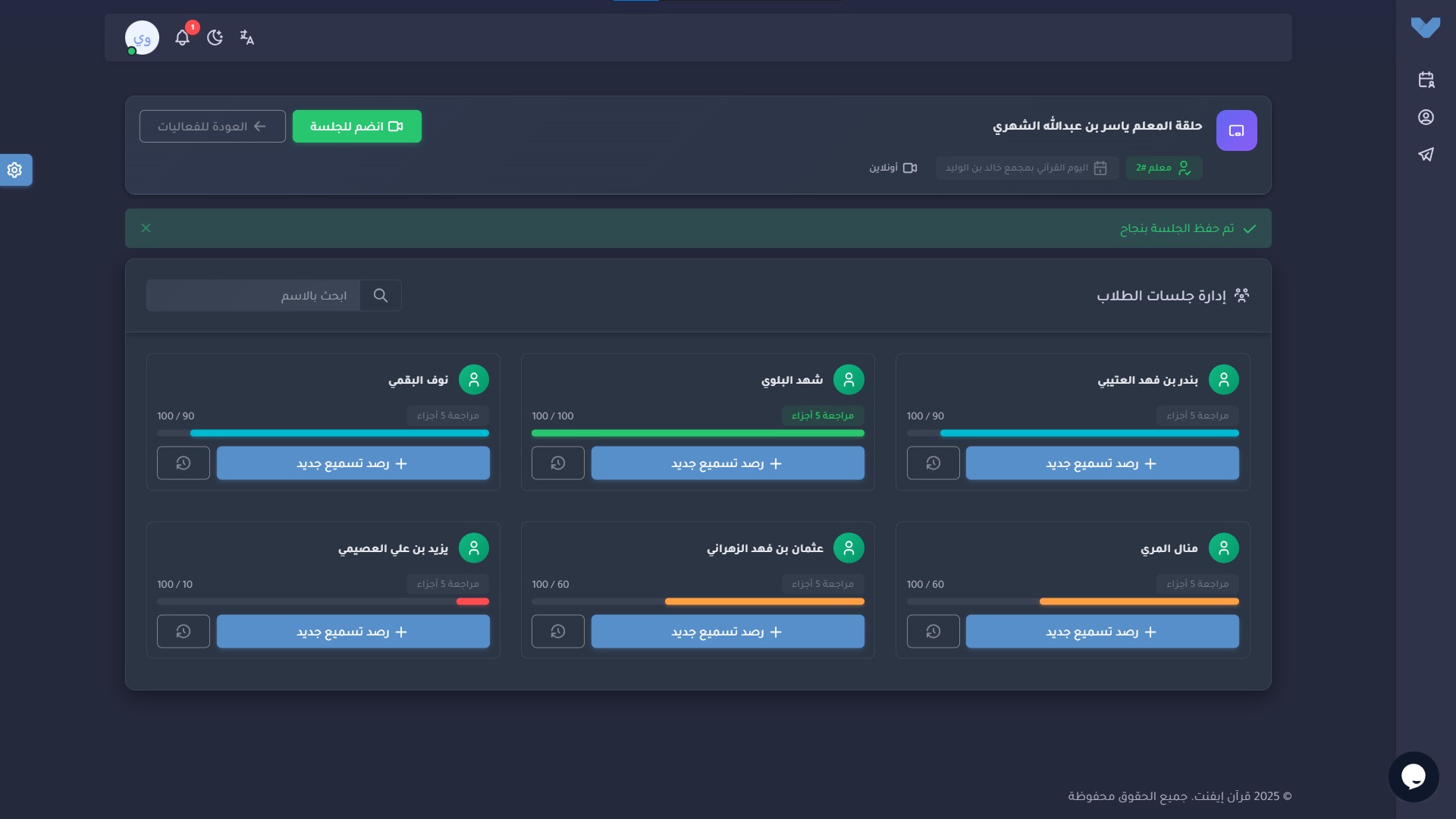Viewport: 1456px width, 819px height.
Task: Open the profile icon in right sidebar
Action: [1426, 117]
